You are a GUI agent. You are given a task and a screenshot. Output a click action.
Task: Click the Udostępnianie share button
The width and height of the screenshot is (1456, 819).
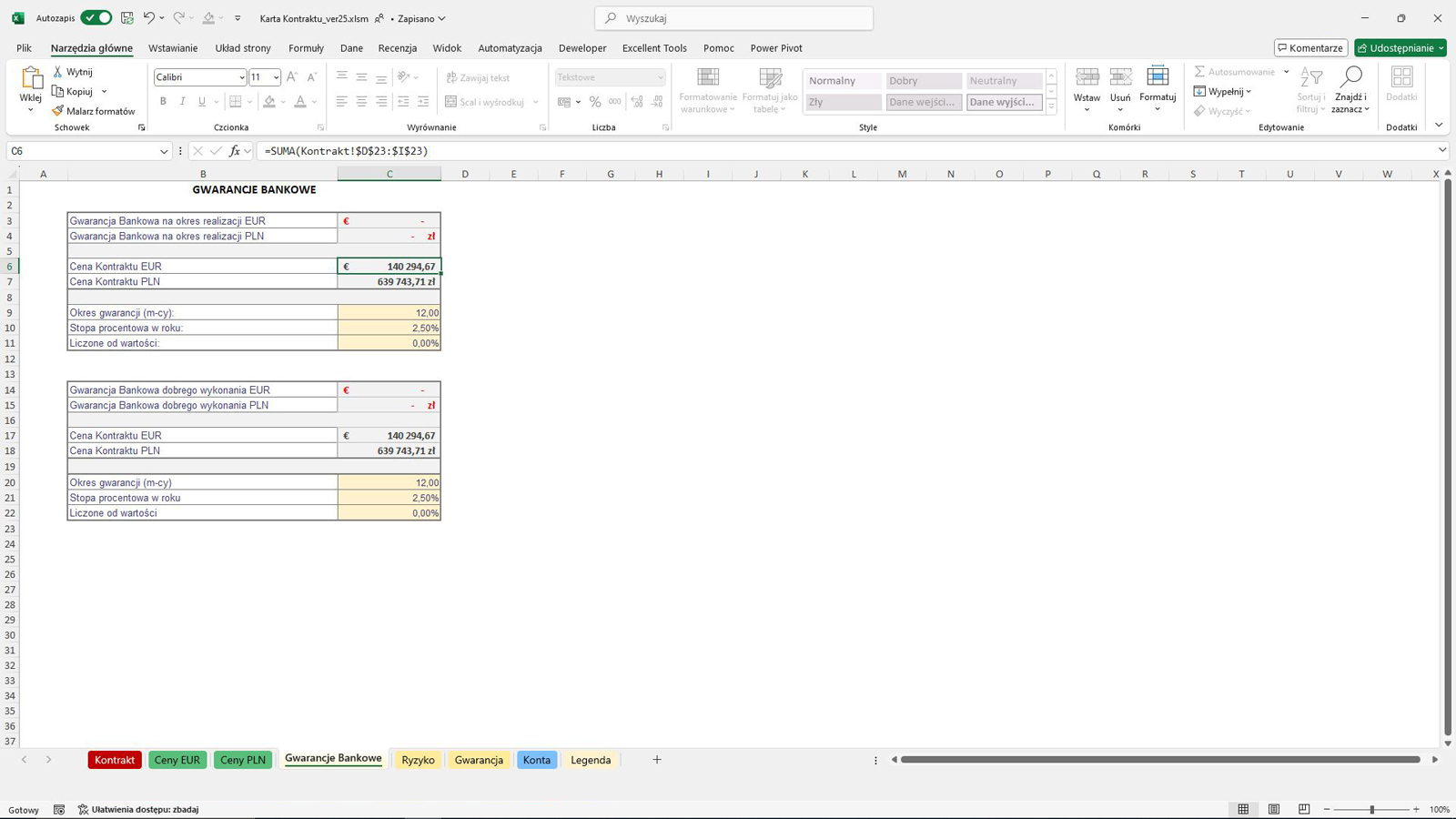pyautogui.click(x=1399, y=48)
